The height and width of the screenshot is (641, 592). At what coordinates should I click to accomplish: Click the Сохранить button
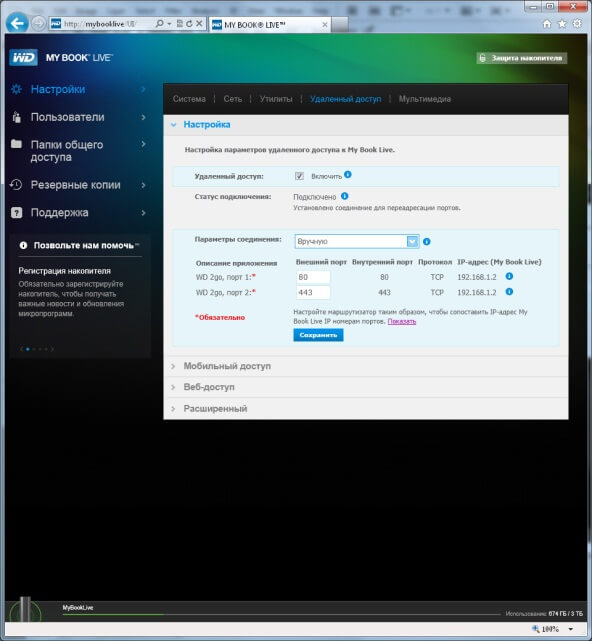[x=318, y=335]
